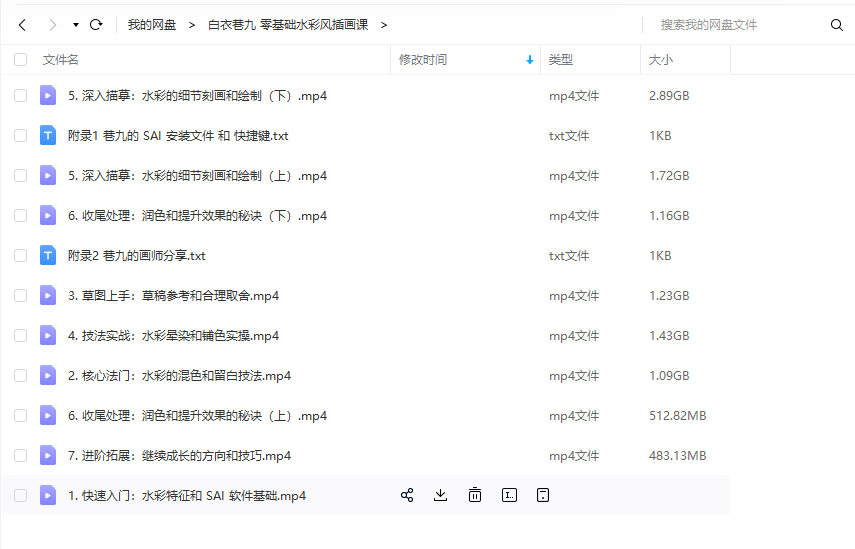The width and height of the screenshot is (855, 549).
Task: Click the back navigation arrow
Action: (x=22, y=24)
